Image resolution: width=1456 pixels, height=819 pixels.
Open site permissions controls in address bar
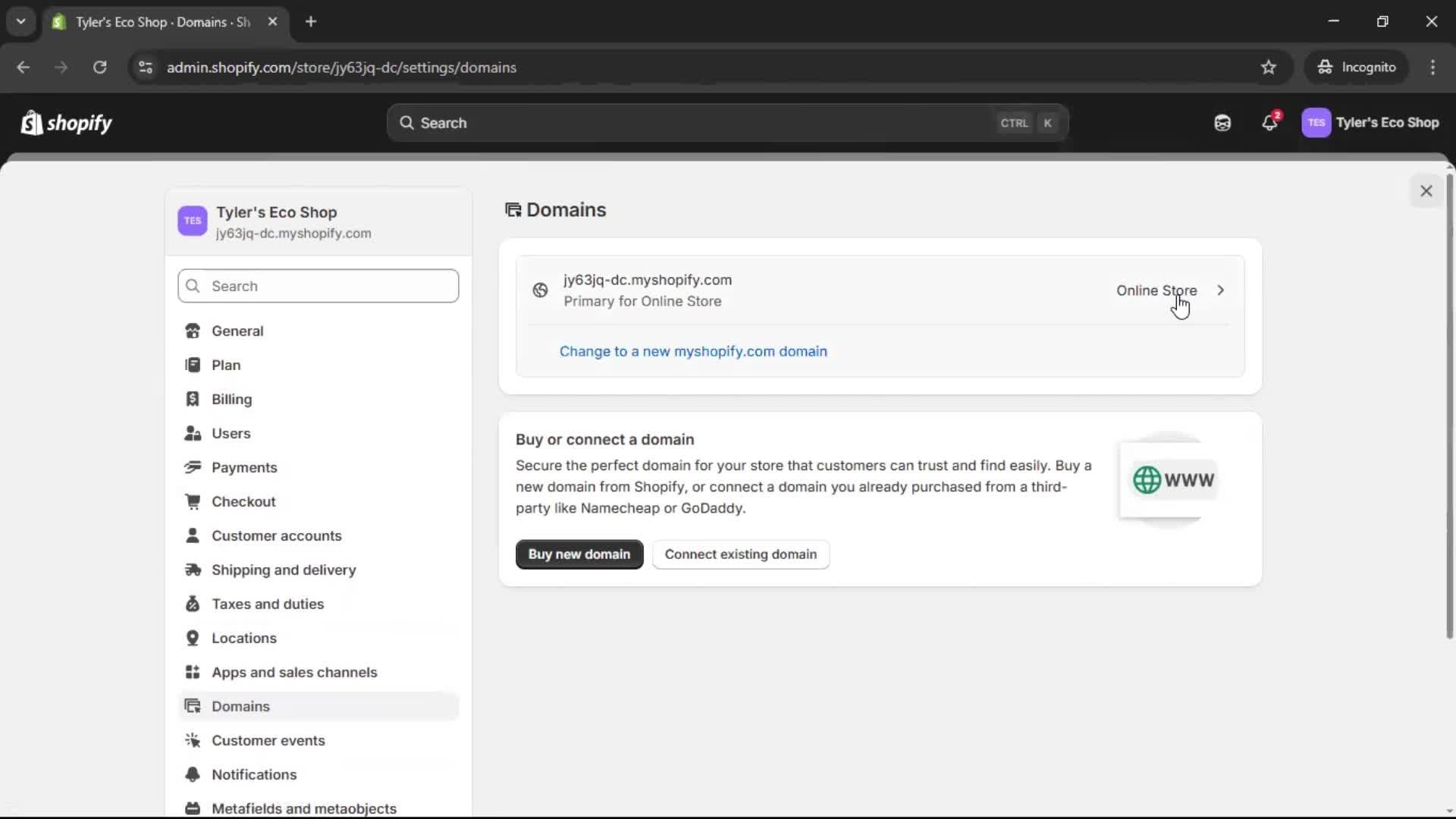coord(145,67)
